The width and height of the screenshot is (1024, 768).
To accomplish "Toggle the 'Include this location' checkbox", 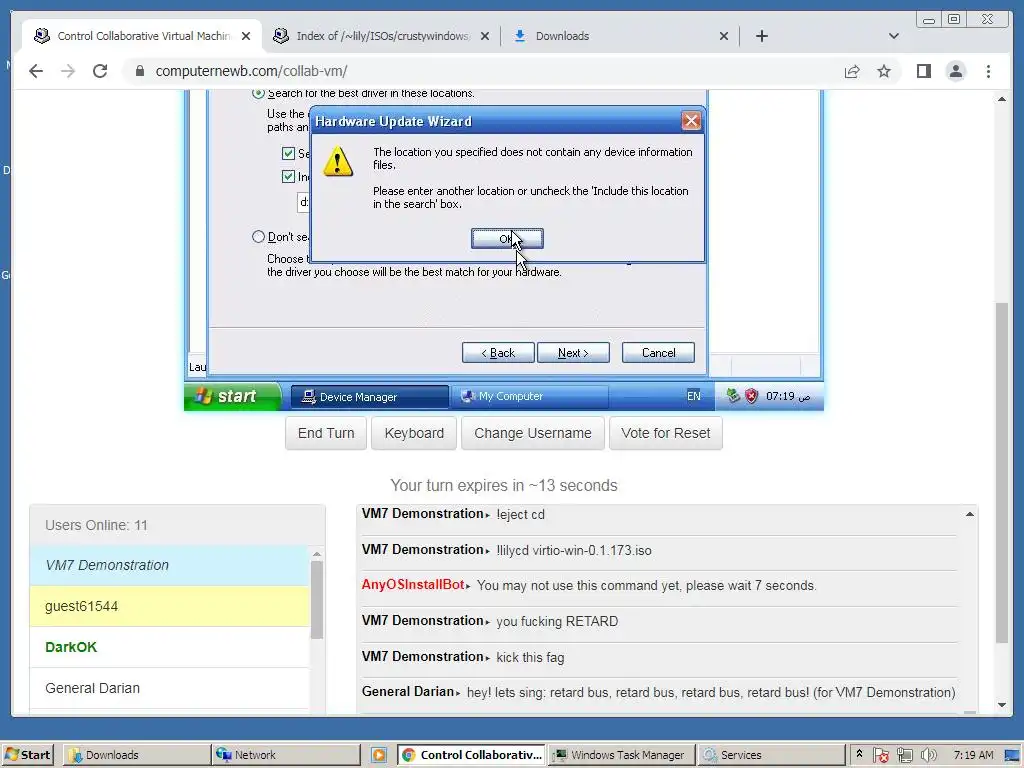I will point(288,176).
